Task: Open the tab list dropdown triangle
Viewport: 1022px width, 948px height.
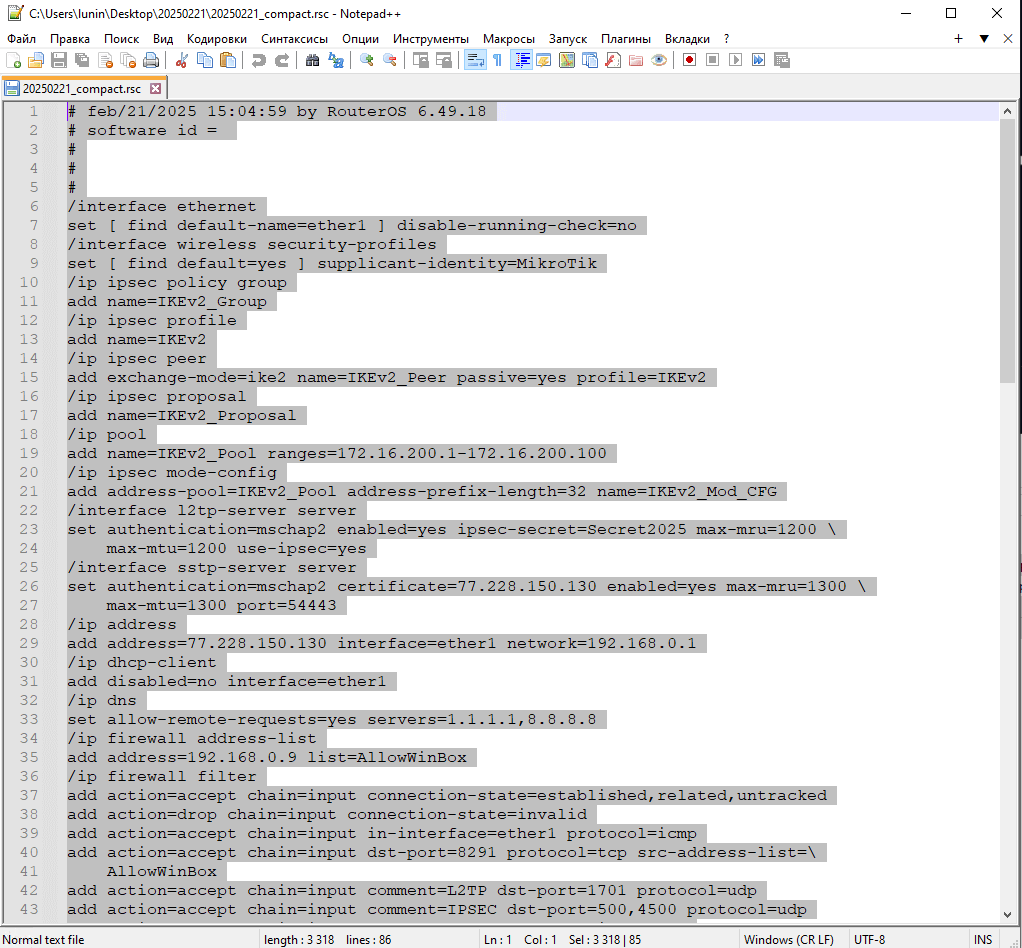Action: (x=984, y=39)
